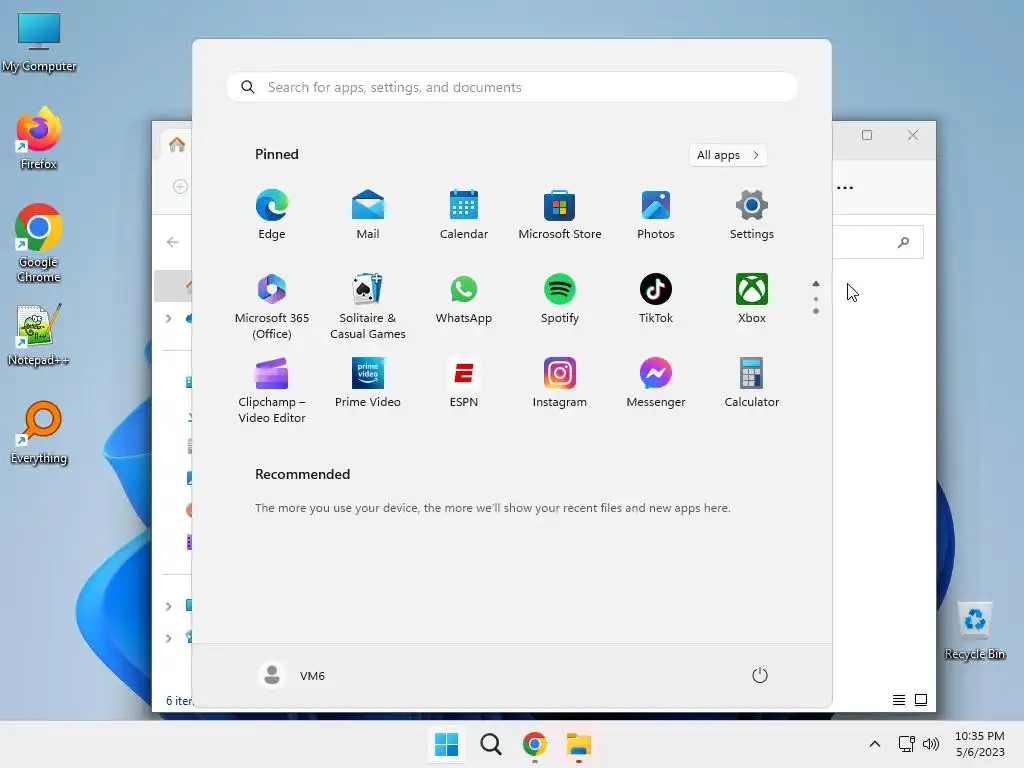Image resolution: width=1024 pixels, height=768 pixels.
Task: Switch File Explorer to large icons view
Action: pos(921,700)
